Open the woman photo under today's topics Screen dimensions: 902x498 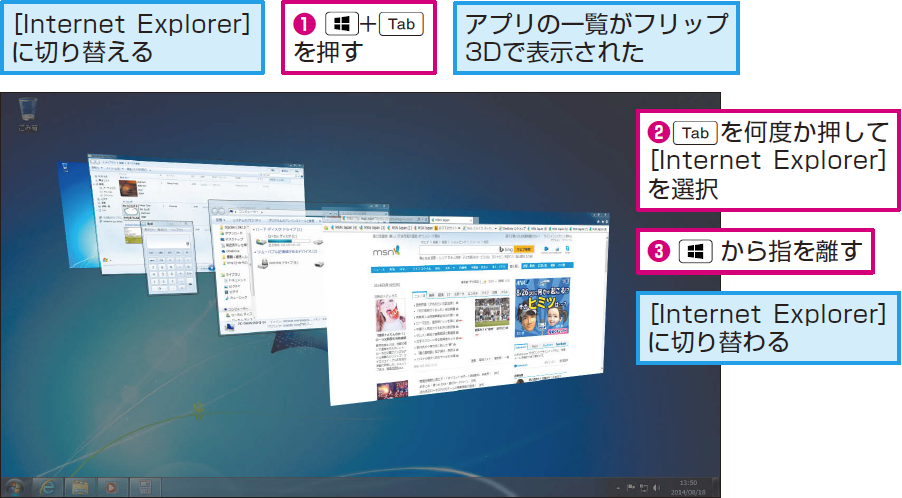(391, 315)
